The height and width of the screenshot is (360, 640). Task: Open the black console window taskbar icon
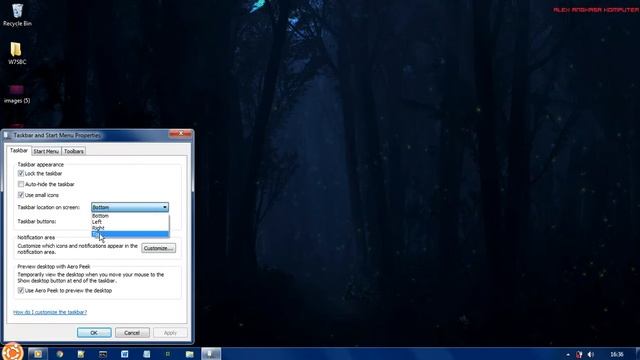103,354
